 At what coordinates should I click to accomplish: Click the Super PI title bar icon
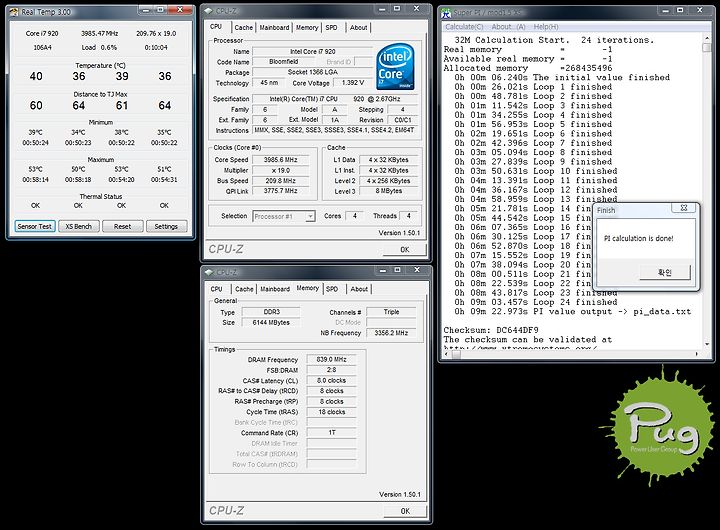tap(446, 13)
